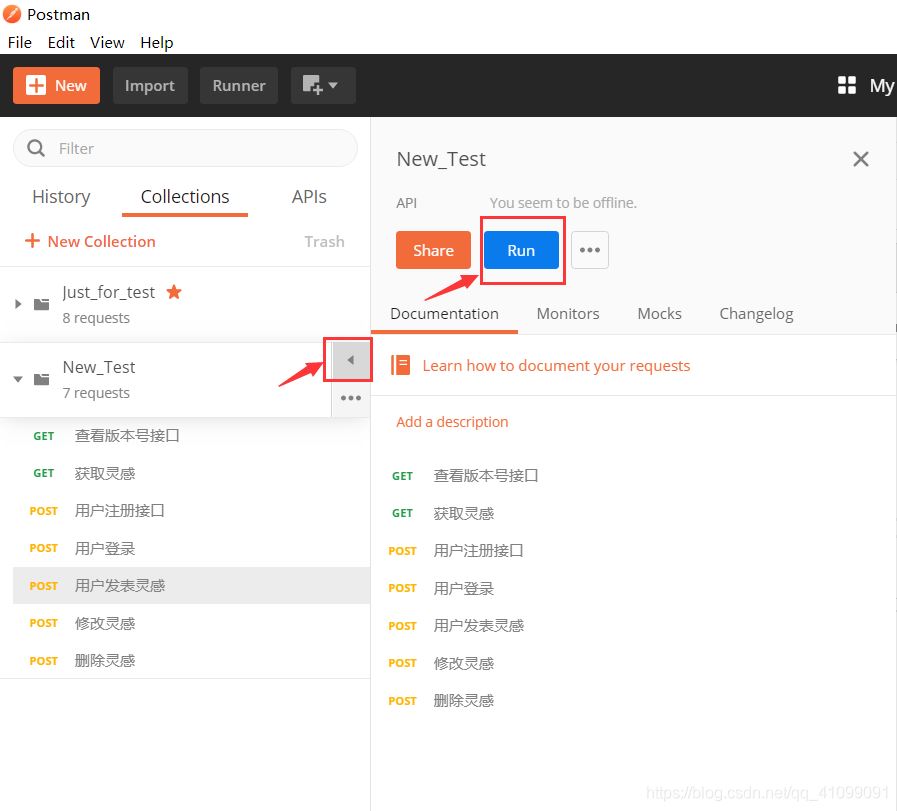Open the File menu

(x=19, y=42)
